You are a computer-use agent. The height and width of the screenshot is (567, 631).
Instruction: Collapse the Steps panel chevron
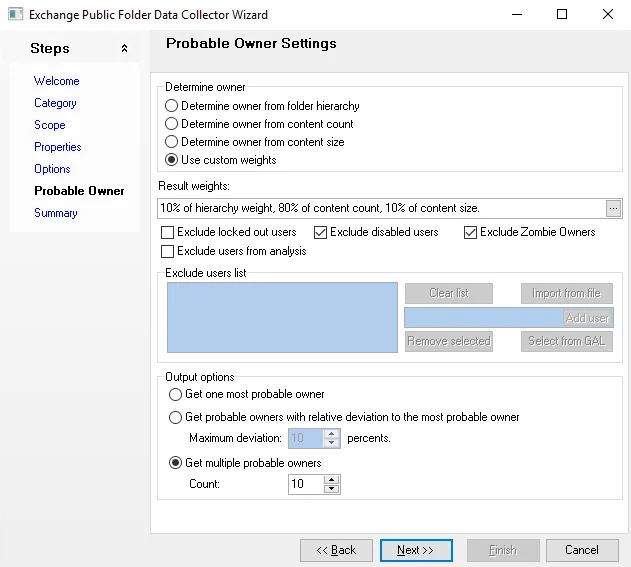[124, 49]
